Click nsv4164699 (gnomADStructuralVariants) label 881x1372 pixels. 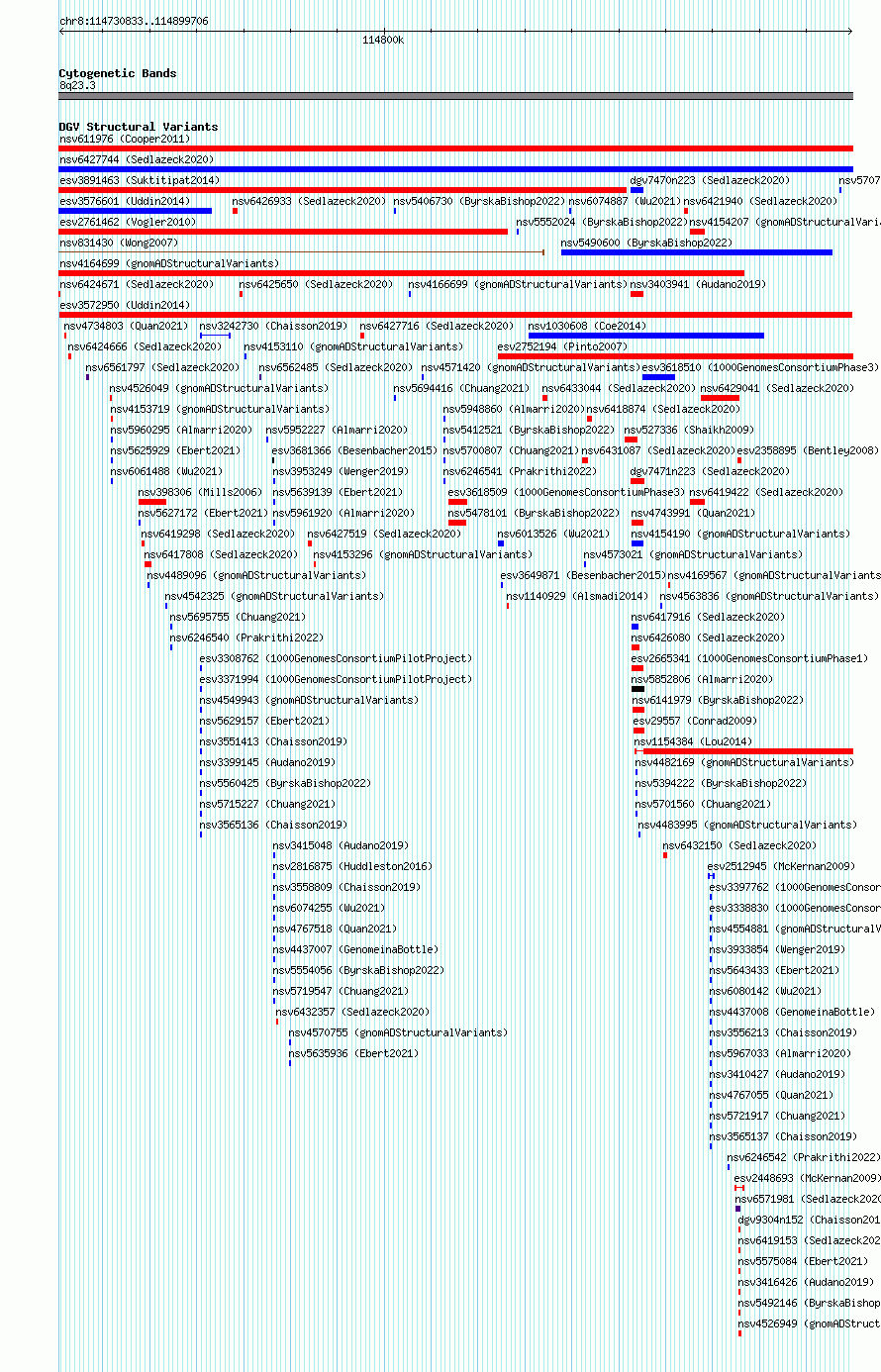(x=169, y=263)
